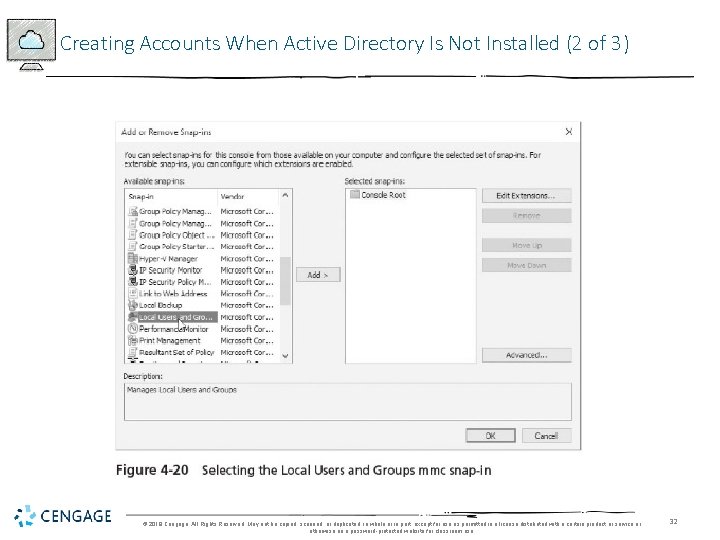Confirm with the OK button
720x540 pixels.
[490, 436]
